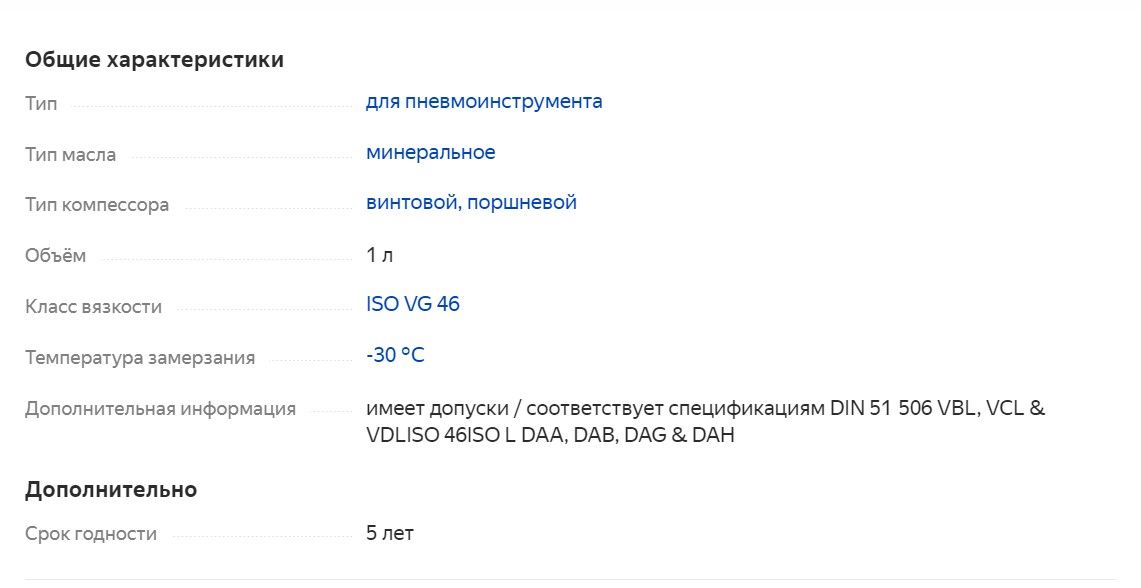Click the 'Дополнительно' section heading
Screen dimensions: 1141x588
pos(111,490)
